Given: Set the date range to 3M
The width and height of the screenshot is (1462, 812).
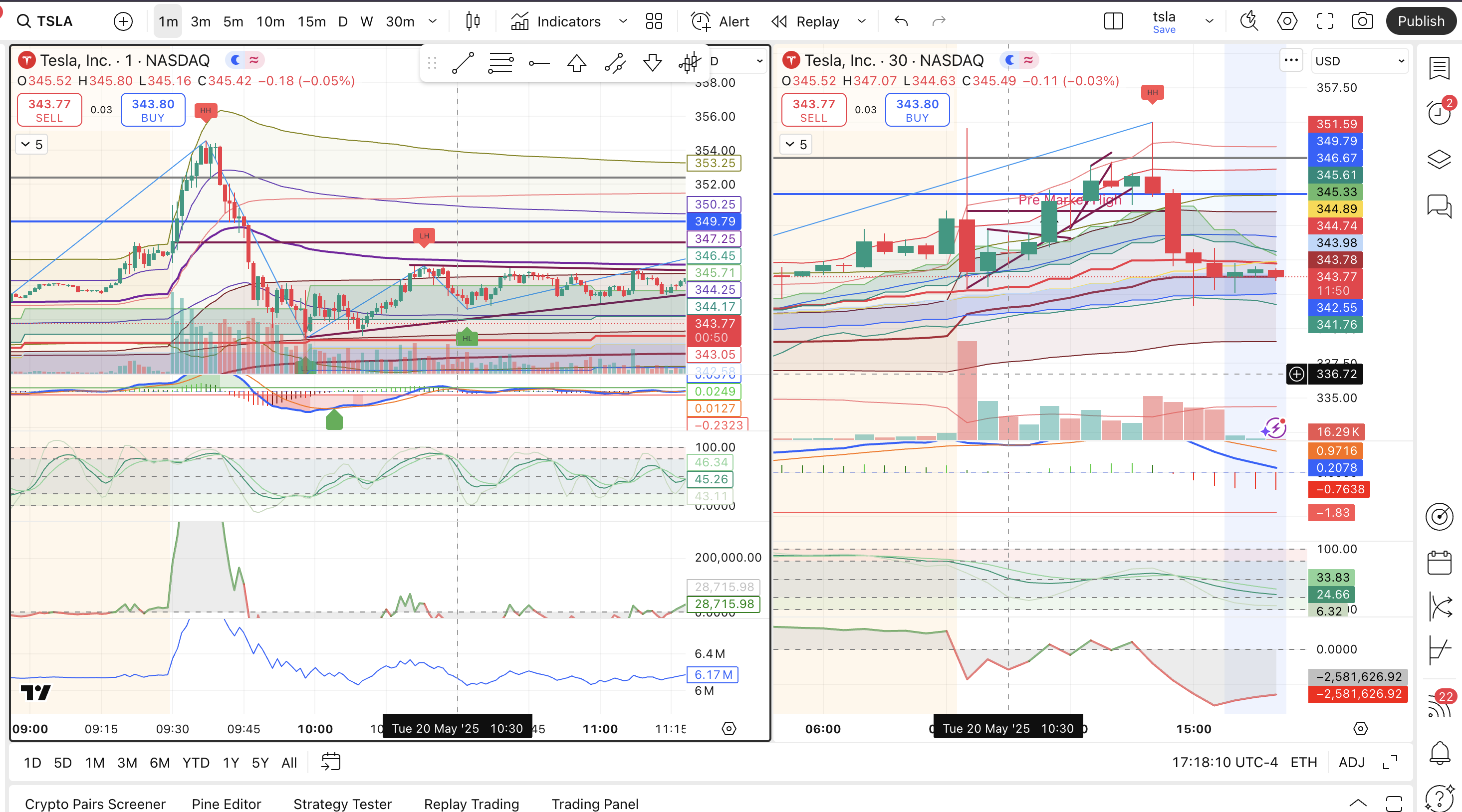Looking at the screenshot, I should coord(127,763).
